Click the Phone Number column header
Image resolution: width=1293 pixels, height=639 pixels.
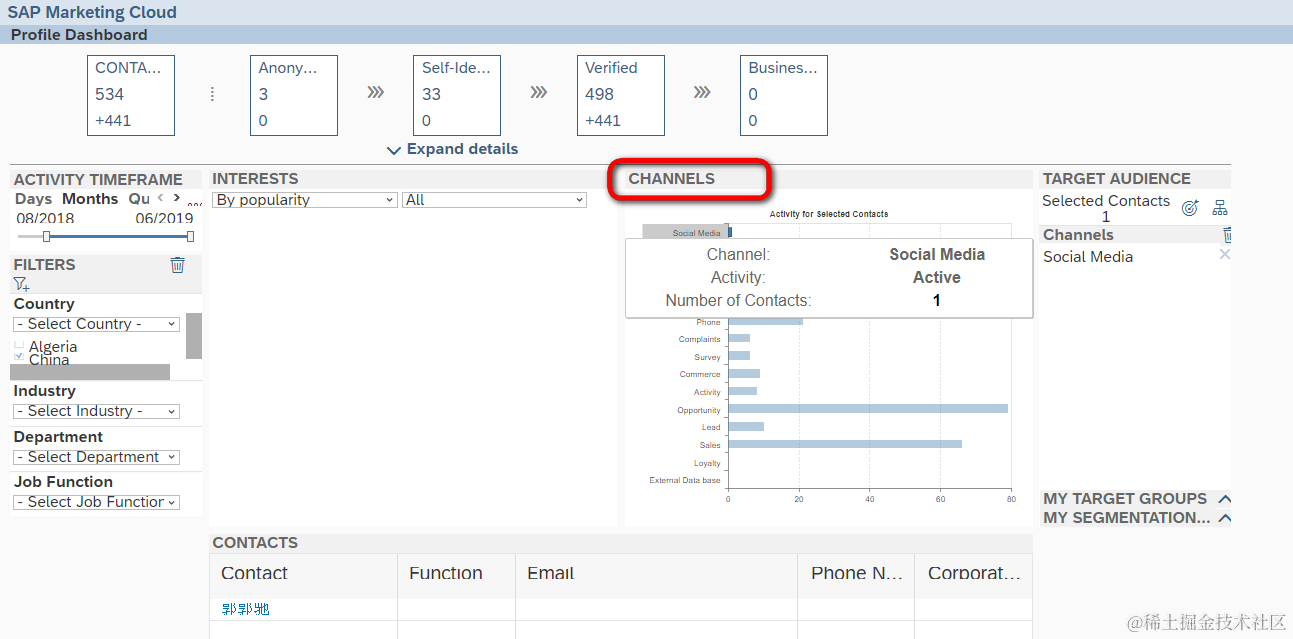[856, 574]
